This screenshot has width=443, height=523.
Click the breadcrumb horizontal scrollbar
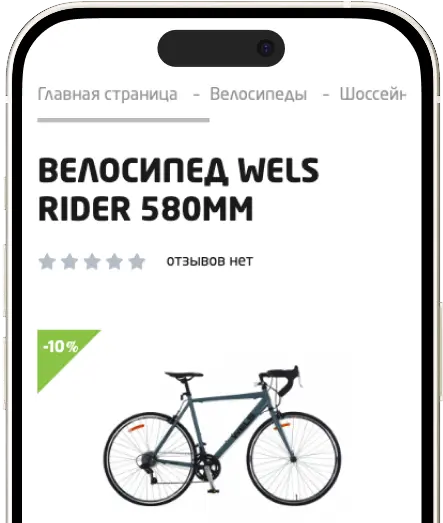[x=123, y=120]
